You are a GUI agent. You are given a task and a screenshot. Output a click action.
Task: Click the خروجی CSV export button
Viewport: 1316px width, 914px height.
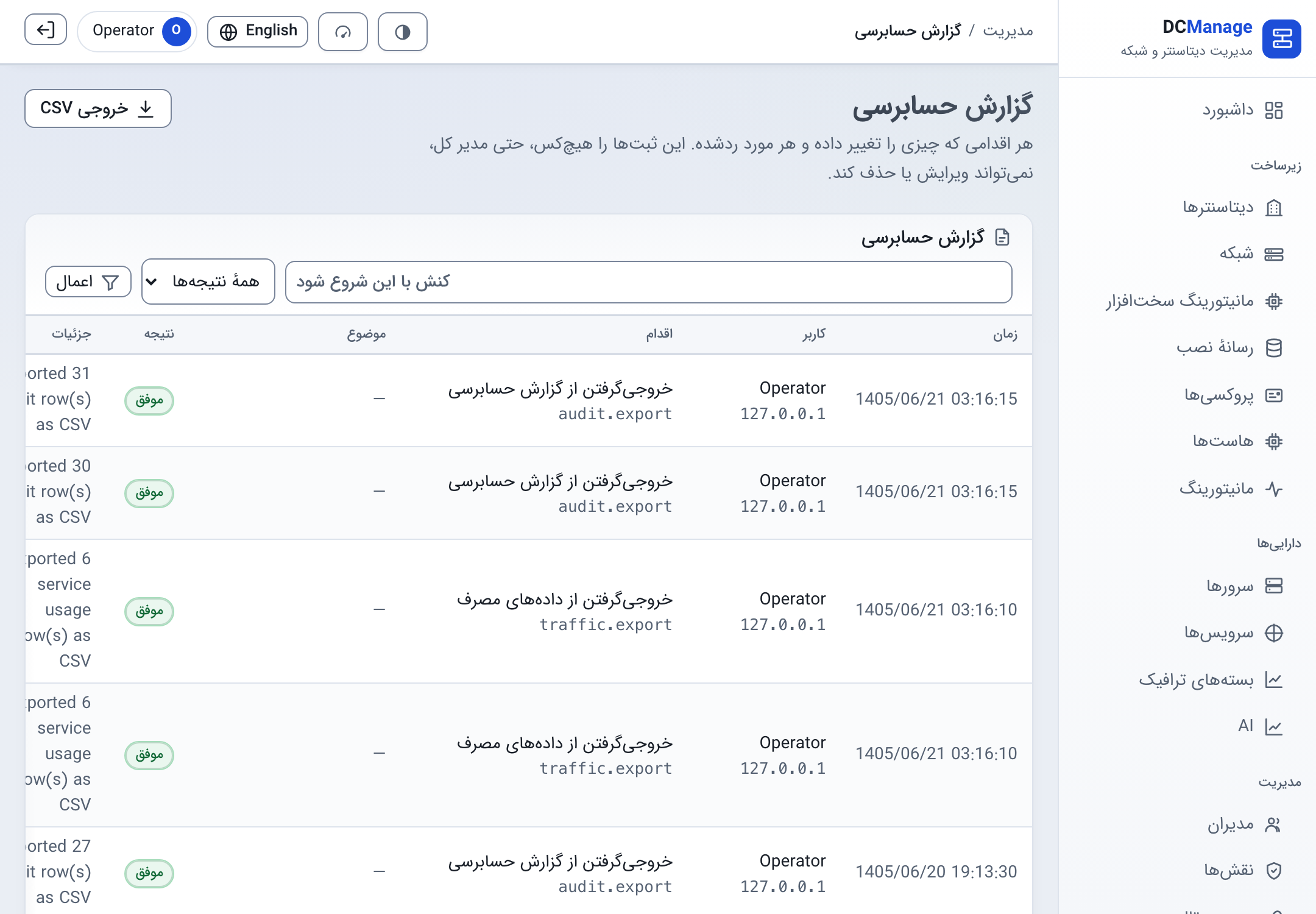click(98, 108)
